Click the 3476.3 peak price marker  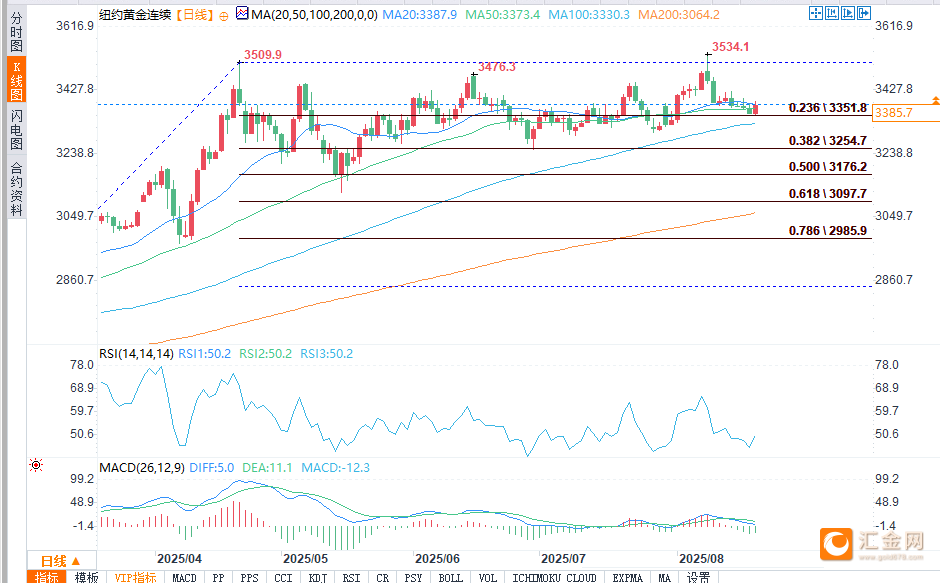[x=496, y=67]
